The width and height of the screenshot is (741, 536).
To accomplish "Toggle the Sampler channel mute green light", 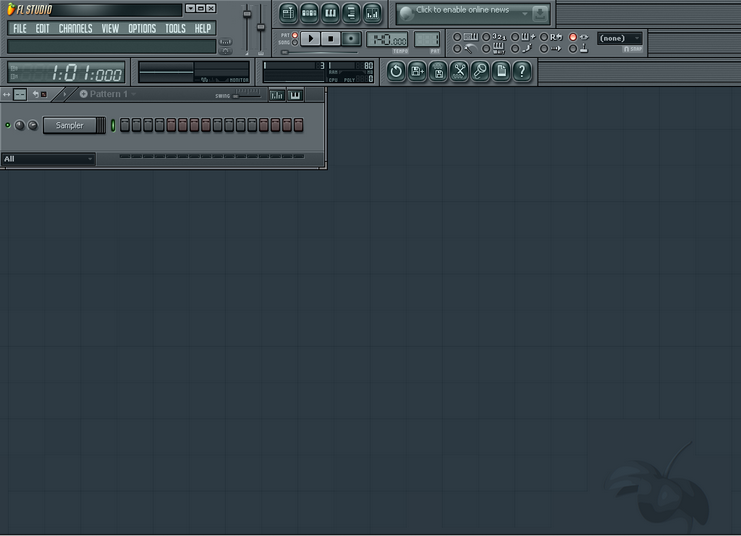I will [8, 125].
